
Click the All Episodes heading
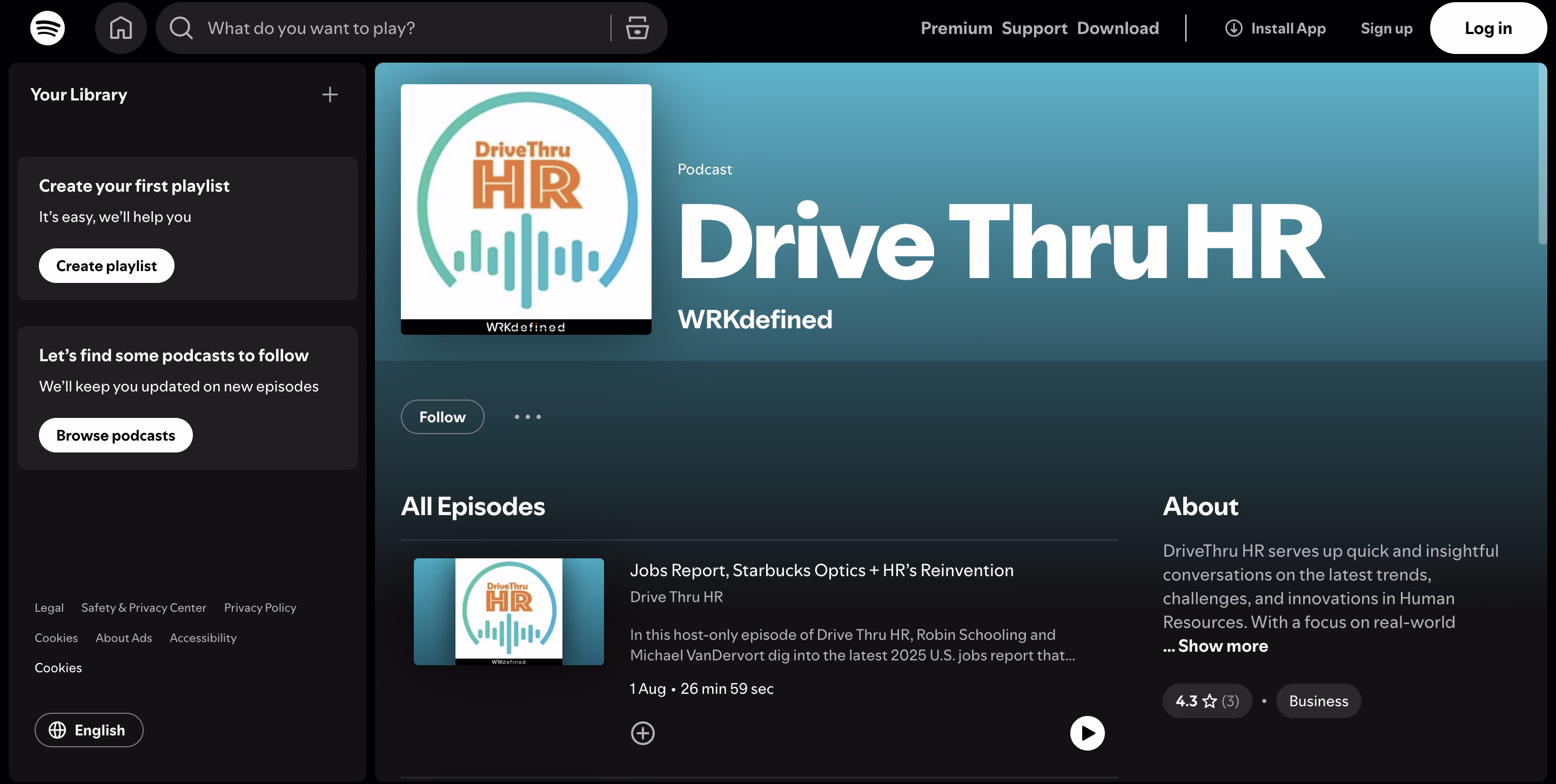coord(473,506)
